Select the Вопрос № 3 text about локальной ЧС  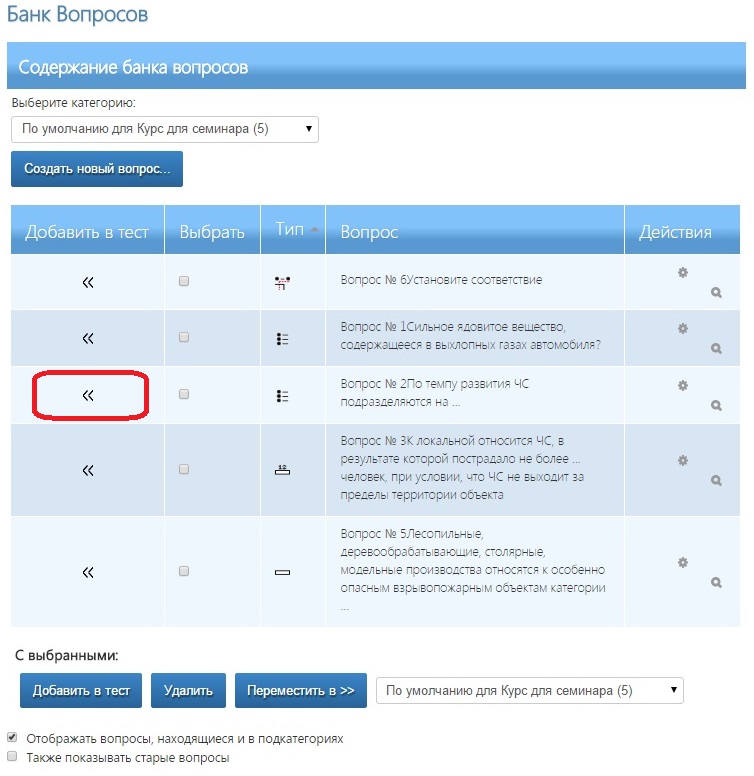click(462, 468)
